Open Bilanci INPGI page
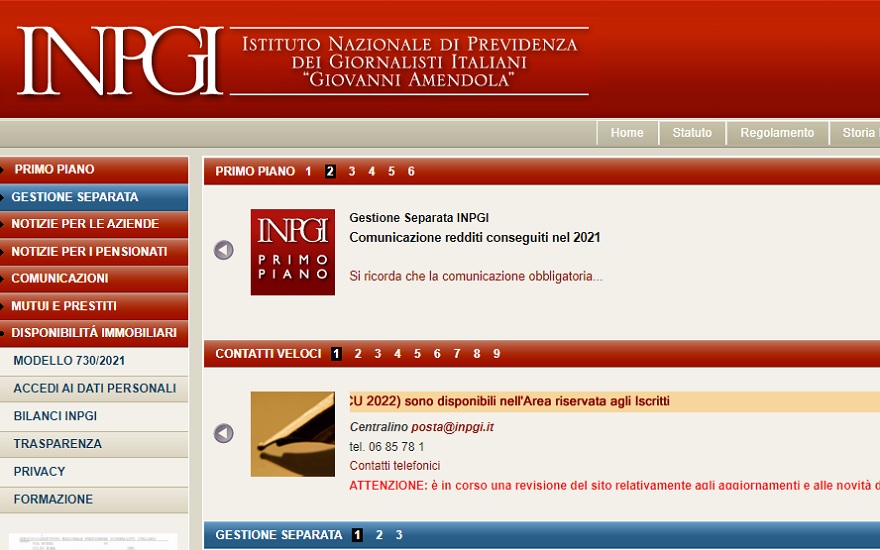Screen dimensions: 880x550 coord(94,416)
